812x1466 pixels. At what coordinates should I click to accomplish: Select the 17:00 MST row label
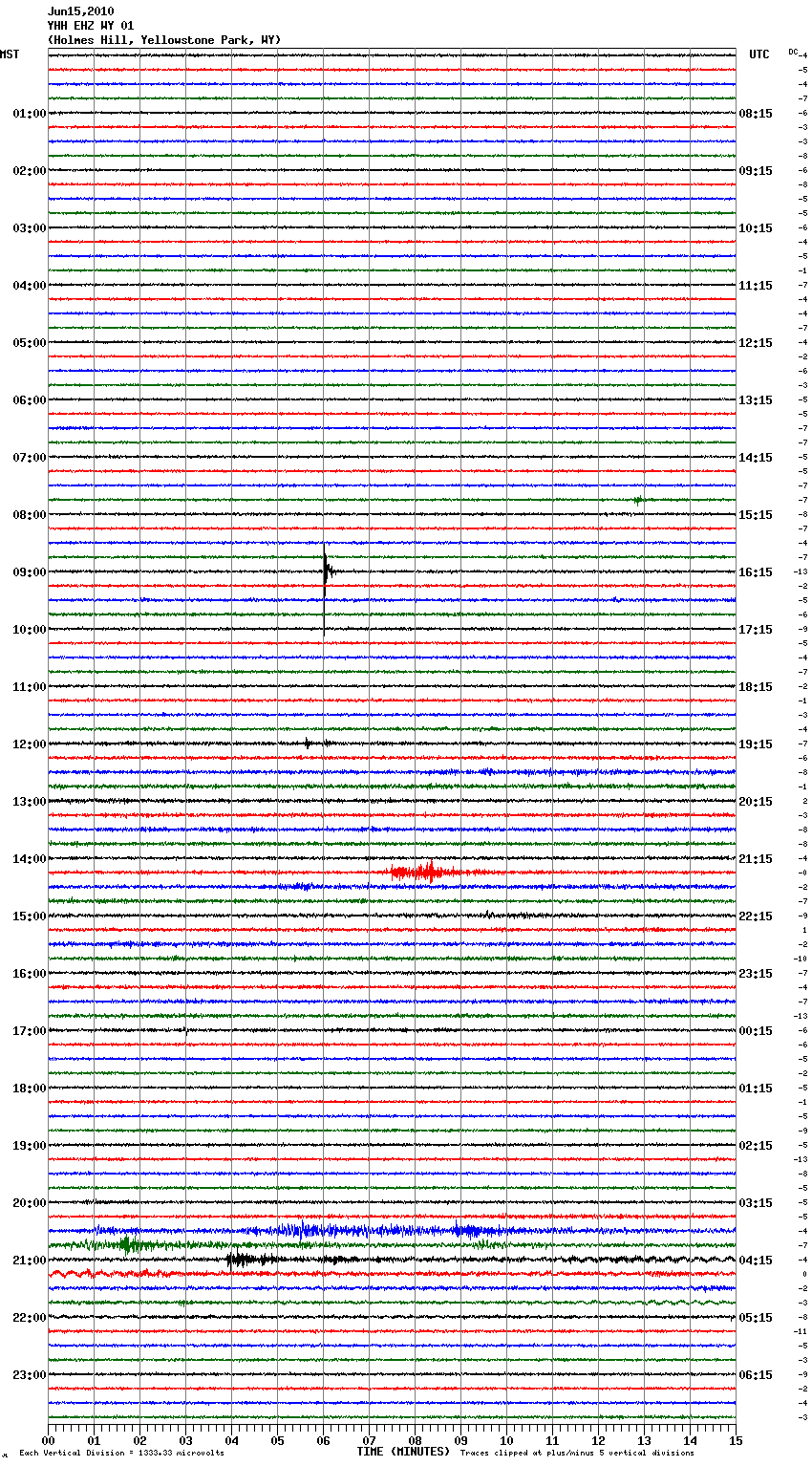(30, 1031)
